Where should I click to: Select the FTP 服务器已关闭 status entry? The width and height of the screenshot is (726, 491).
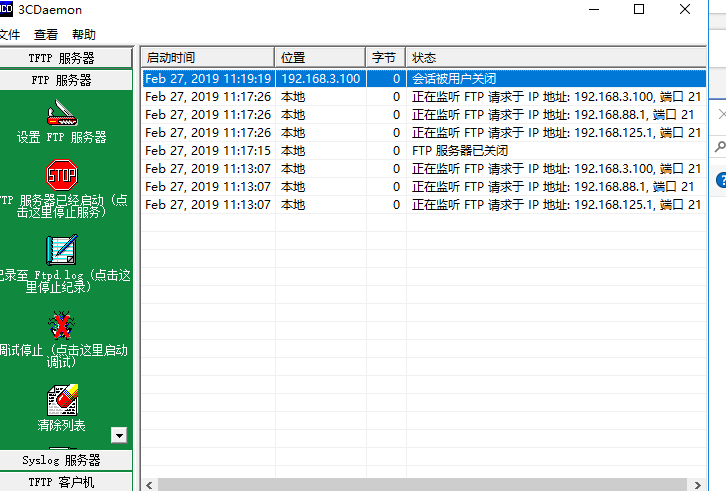pyautogui.click(x=460, y=151)
